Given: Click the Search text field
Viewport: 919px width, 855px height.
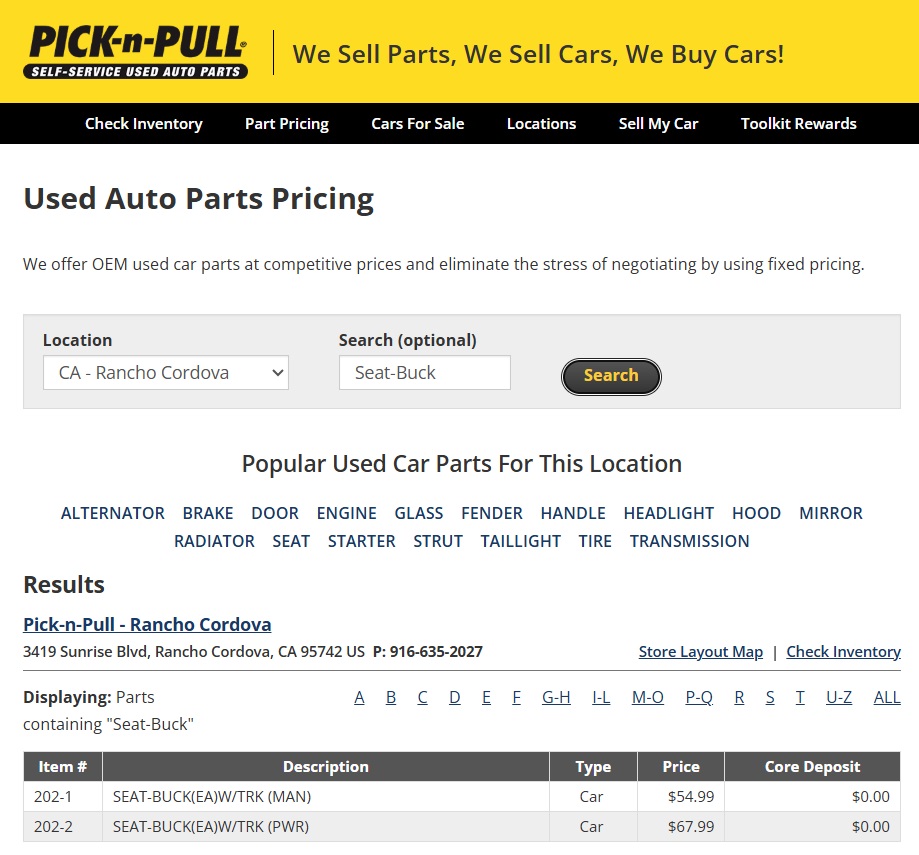Looking at the screenshot, I should 424,373.
